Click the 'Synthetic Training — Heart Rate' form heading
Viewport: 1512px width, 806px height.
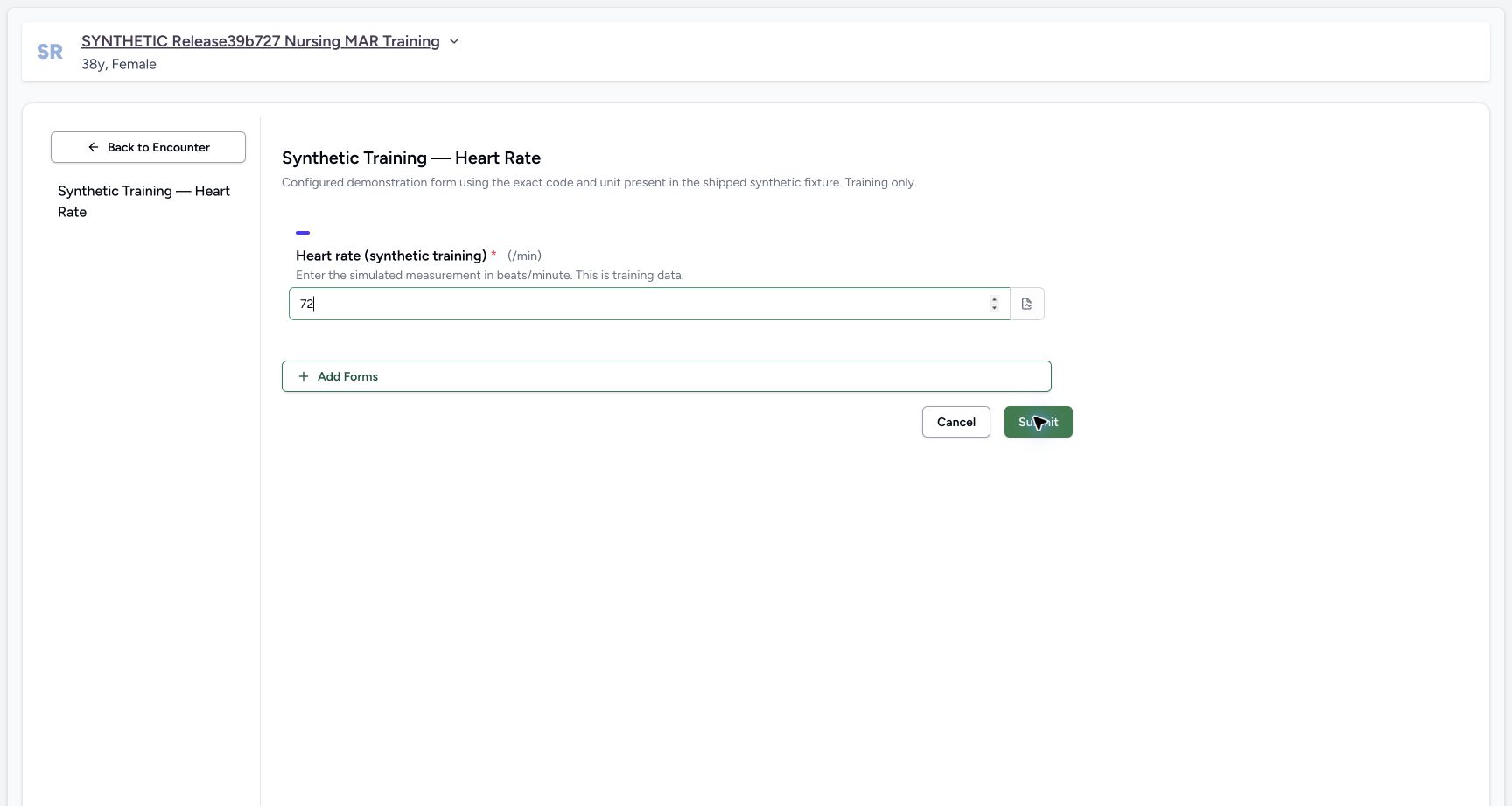tap(411, 158)
